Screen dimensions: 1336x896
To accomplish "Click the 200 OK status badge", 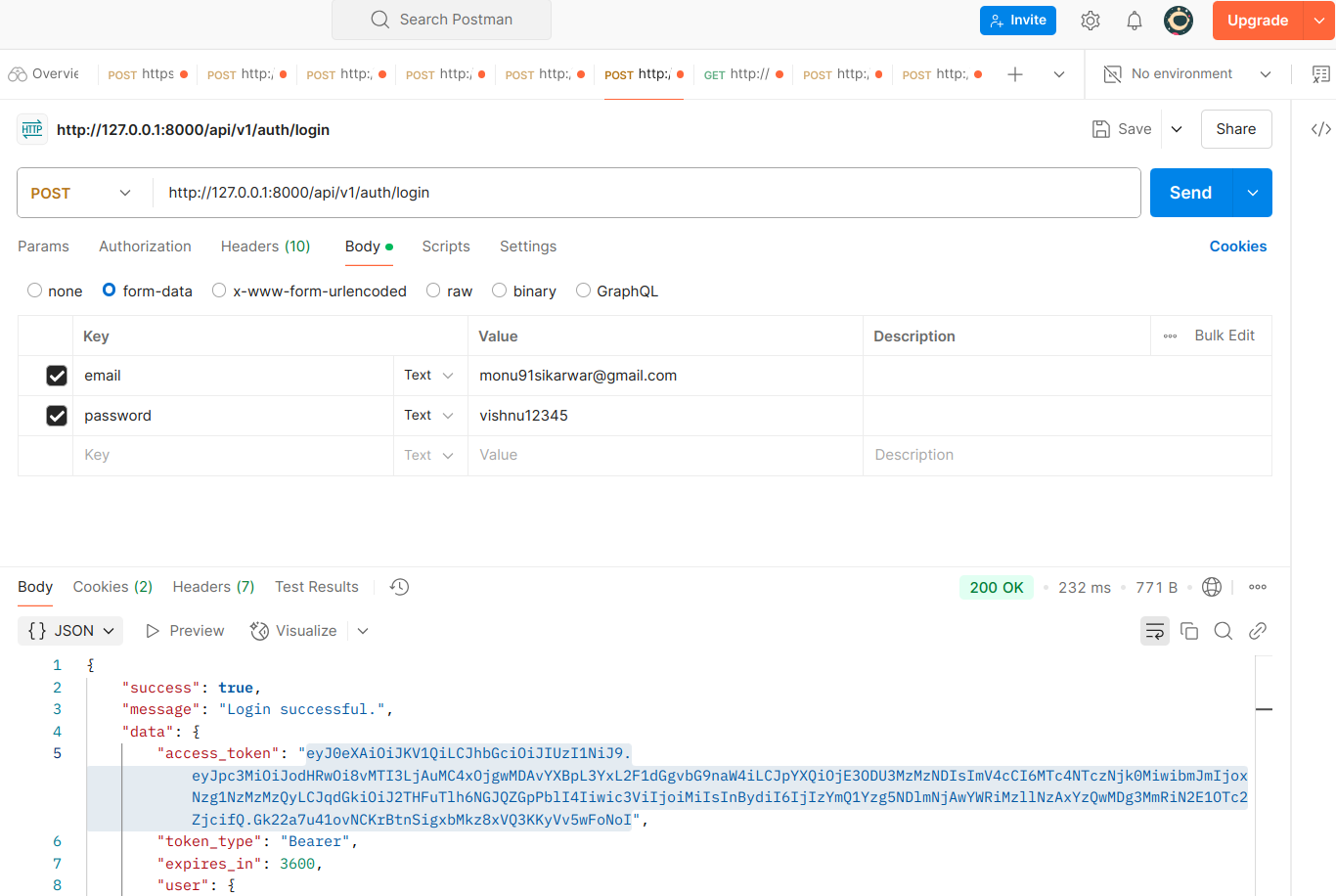I will coord(997,587).
